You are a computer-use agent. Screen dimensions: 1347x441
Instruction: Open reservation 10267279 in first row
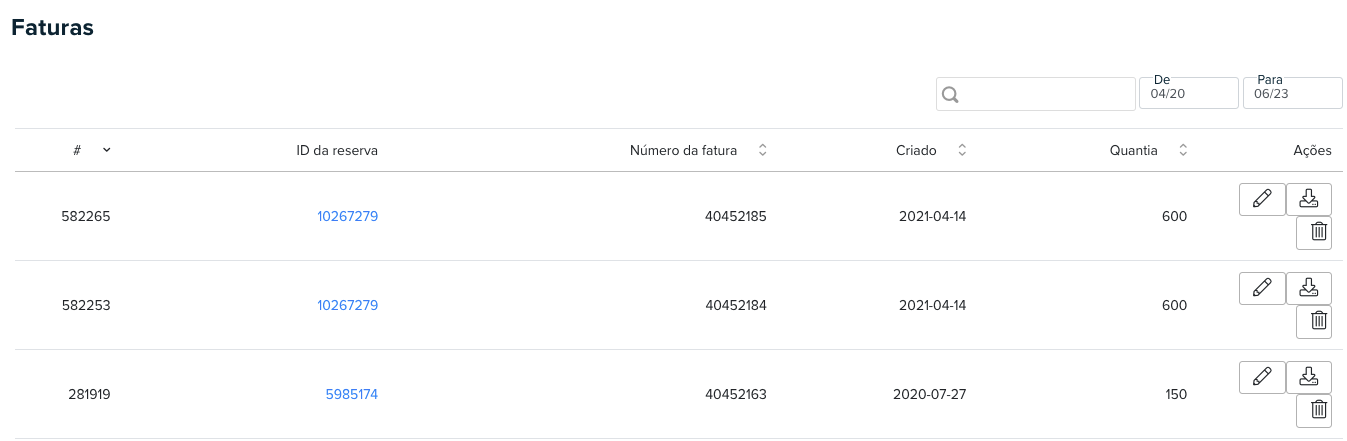(347, 216)
